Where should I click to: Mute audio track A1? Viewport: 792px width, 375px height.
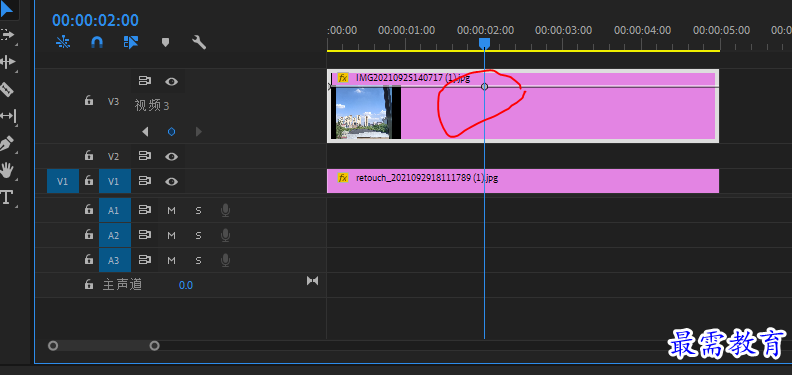pyautogui.click(x=171, y=210)
